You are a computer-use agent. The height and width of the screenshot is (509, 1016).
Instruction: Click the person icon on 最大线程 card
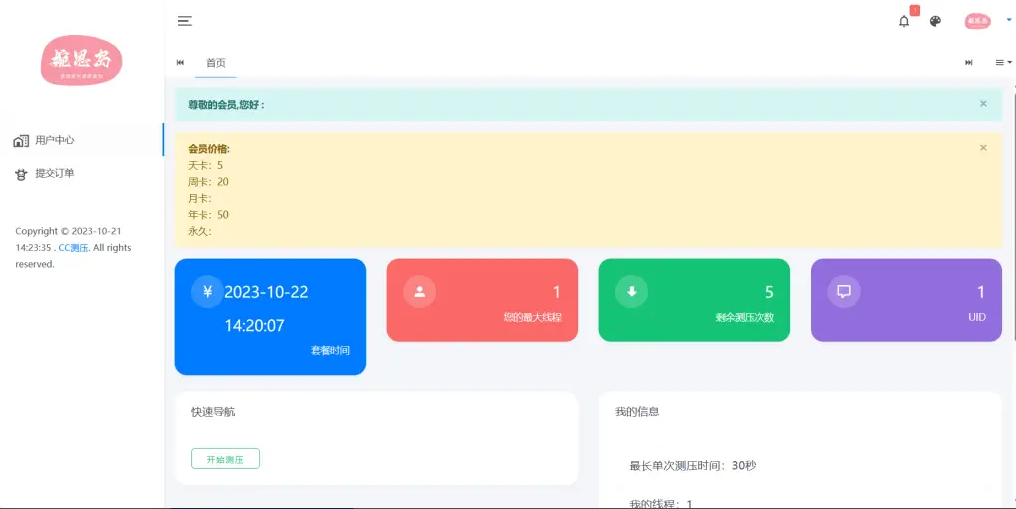[x=419, y=291]
